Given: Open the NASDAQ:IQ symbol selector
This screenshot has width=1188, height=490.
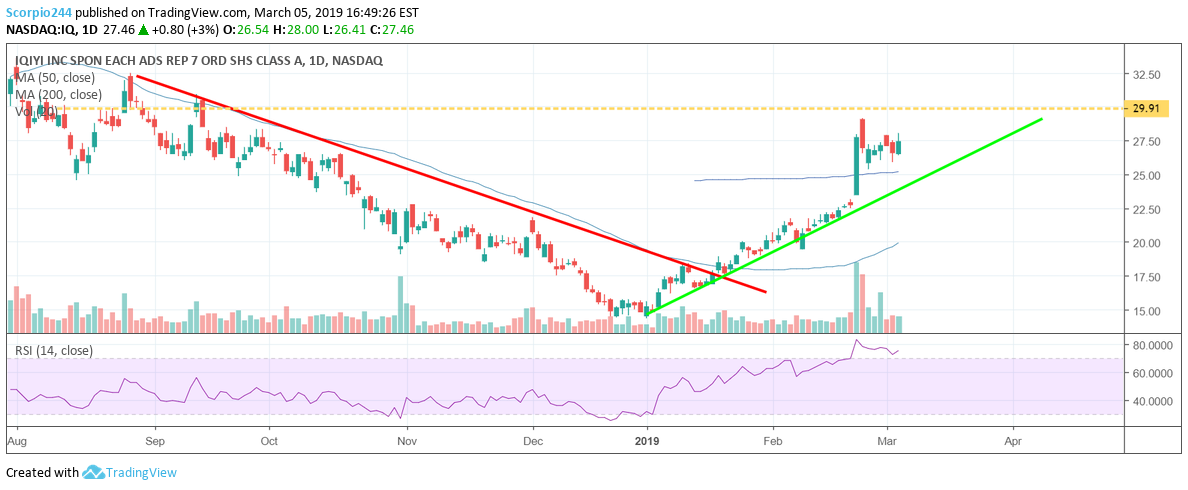Looking at the screenshot, I should pos(41,30).
